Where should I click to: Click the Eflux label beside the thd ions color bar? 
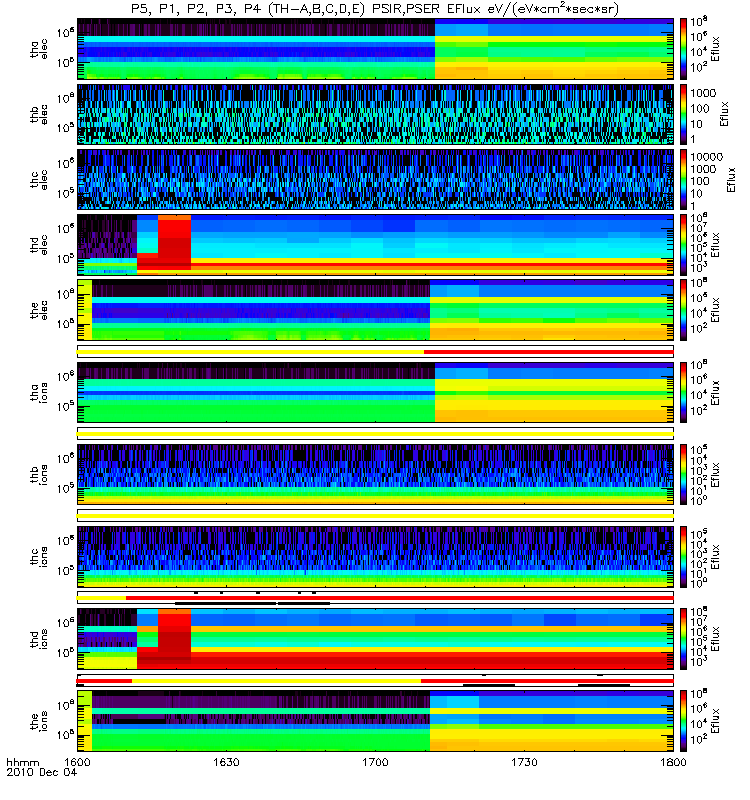(x=716, y=639)
